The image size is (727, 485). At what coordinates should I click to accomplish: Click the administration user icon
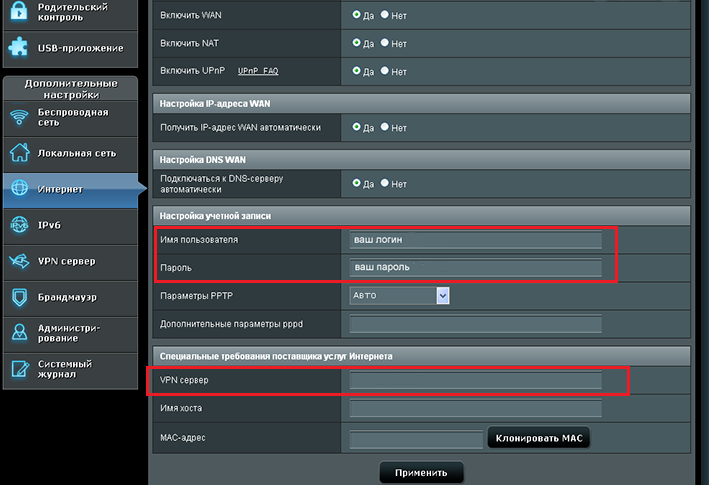click(19, 332)
